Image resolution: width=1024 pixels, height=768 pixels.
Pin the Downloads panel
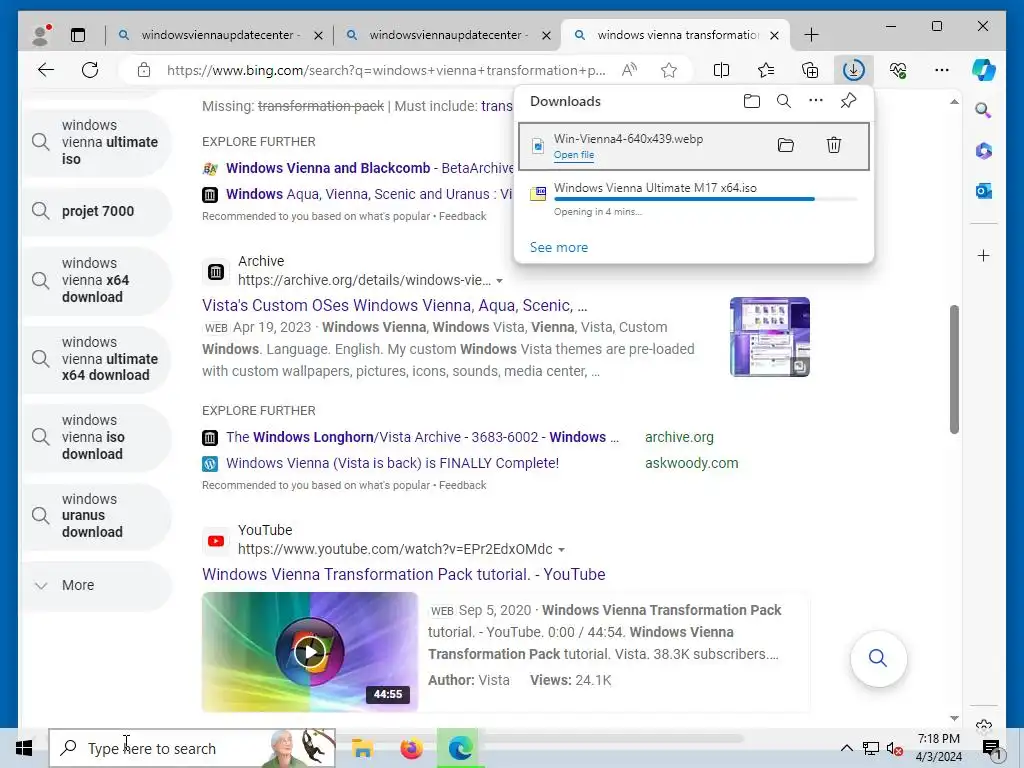point(848,101)
